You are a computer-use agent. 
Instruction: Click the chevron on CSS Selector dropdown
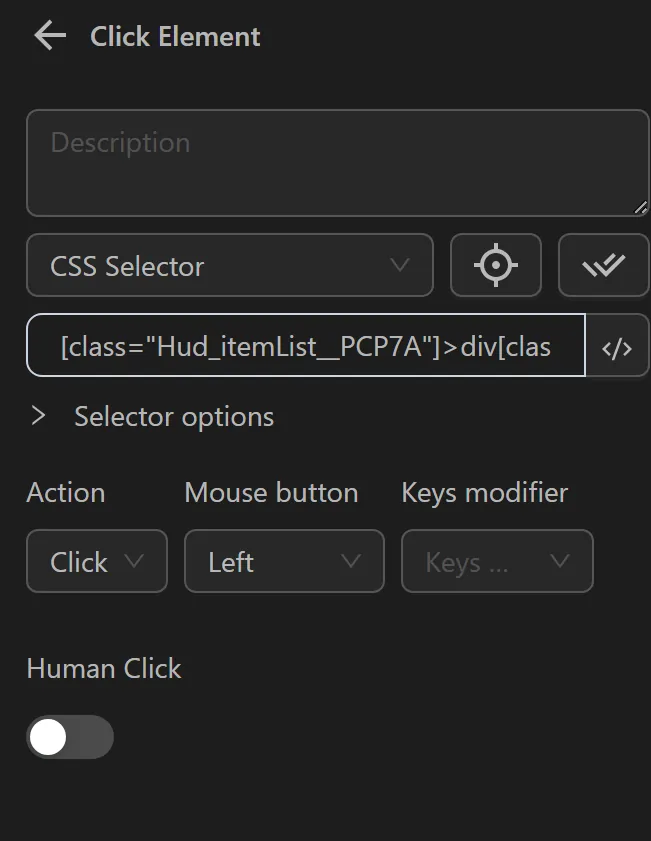401,266
